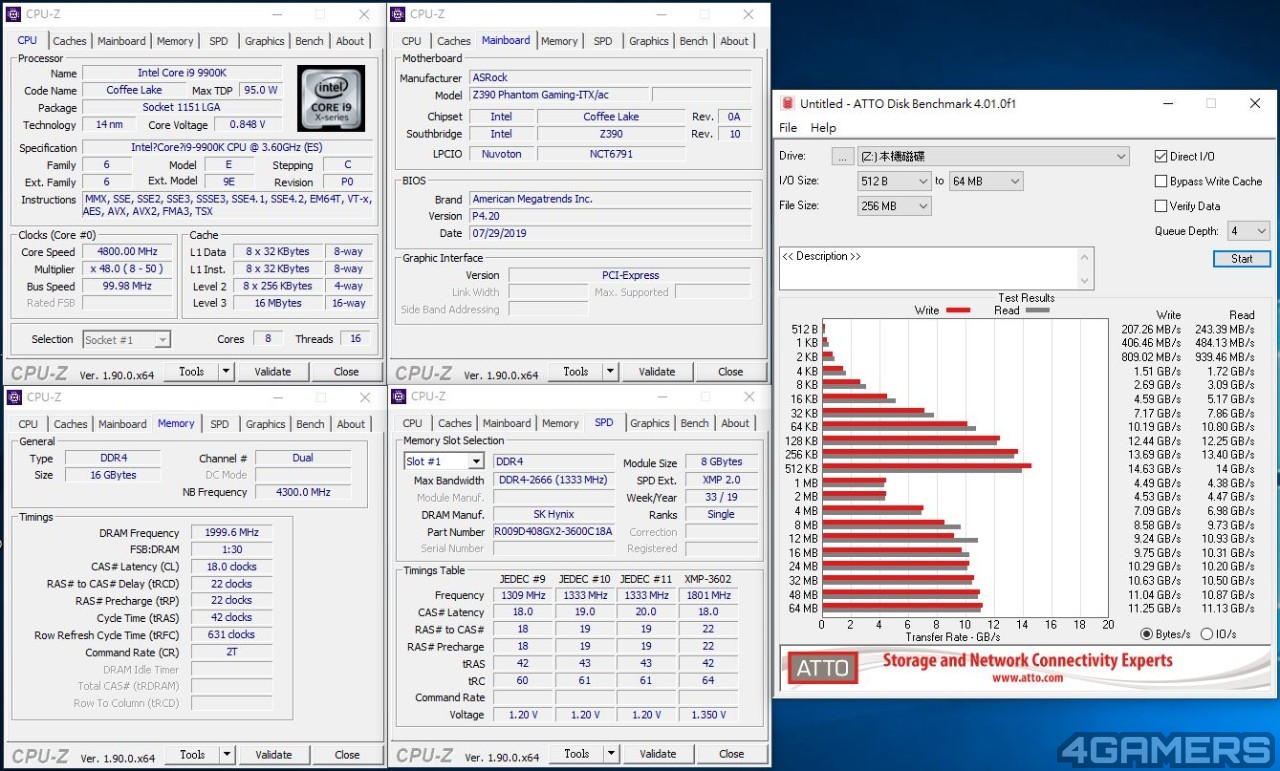This screenshot has height=771, width=1280.
Task: Click the 1999.6 MHz DRAM Frequency value
Action: point(231,533)
